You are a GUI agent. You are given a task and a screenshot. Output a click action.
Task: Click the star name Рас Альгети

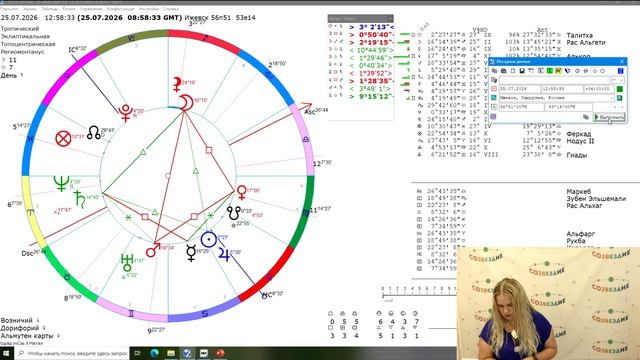pyautogui.click(x=586, y=42)
